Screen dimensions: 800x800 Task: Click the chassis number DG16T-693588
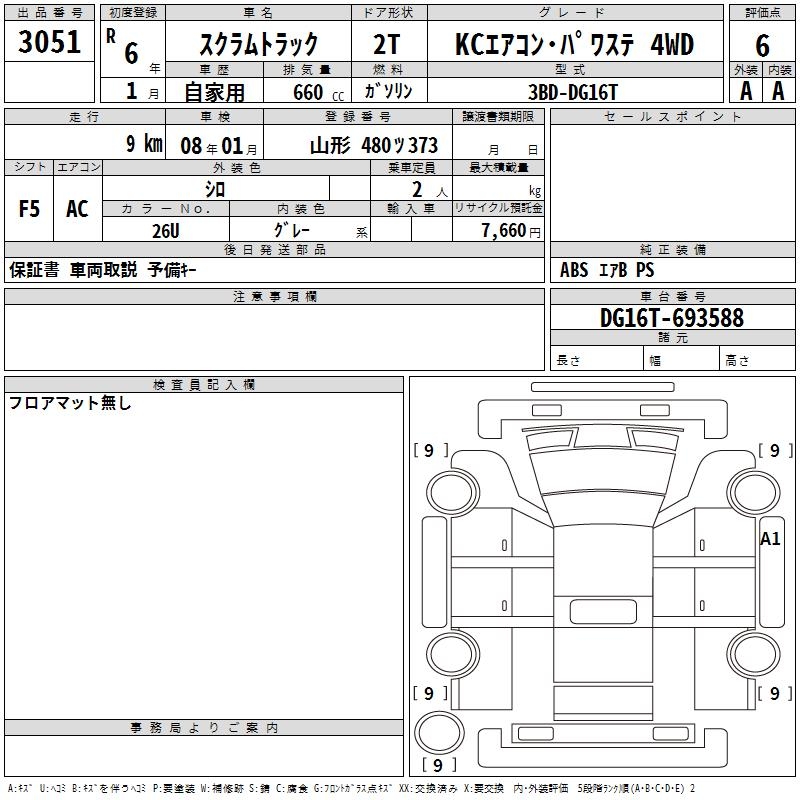672,317
